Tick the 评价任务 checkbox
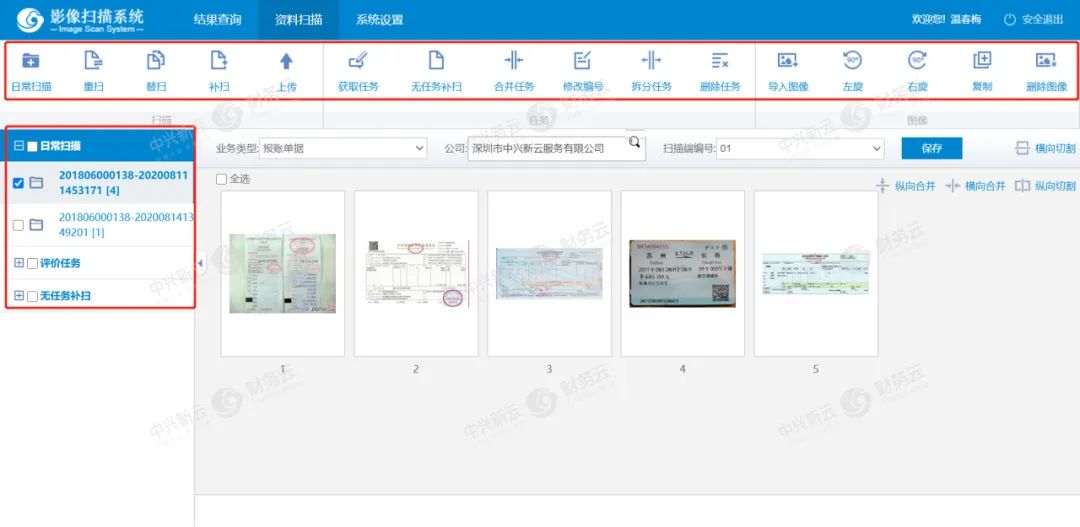Viewport: 1080px width, 527px height. [x=32, y=263]
